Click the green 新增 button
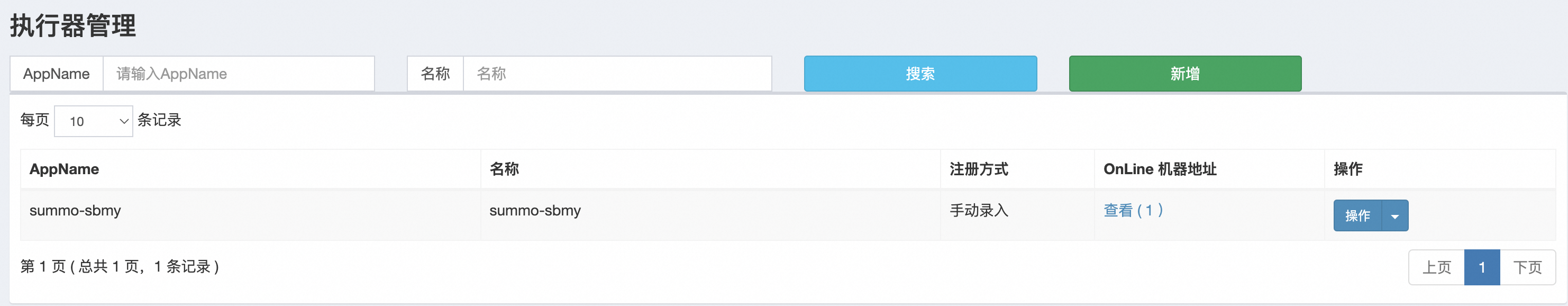The height and width of the screenshot is (306, 1568). (1184, 74)
